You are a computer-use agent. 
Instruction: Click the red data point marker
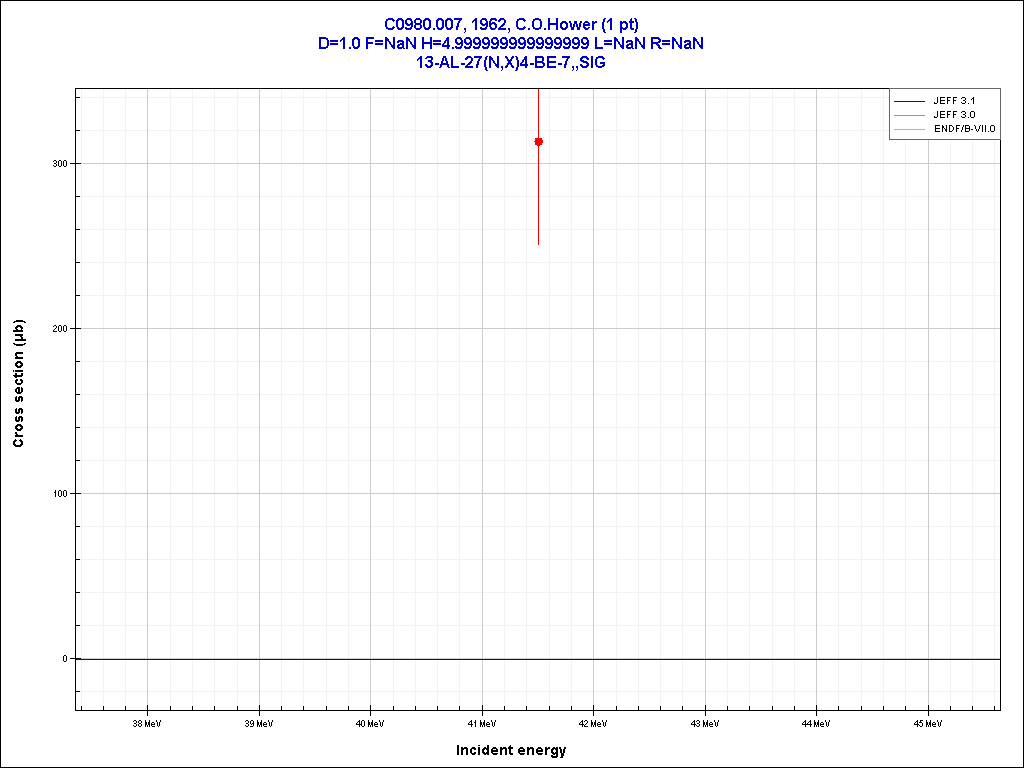pos(538,142)
